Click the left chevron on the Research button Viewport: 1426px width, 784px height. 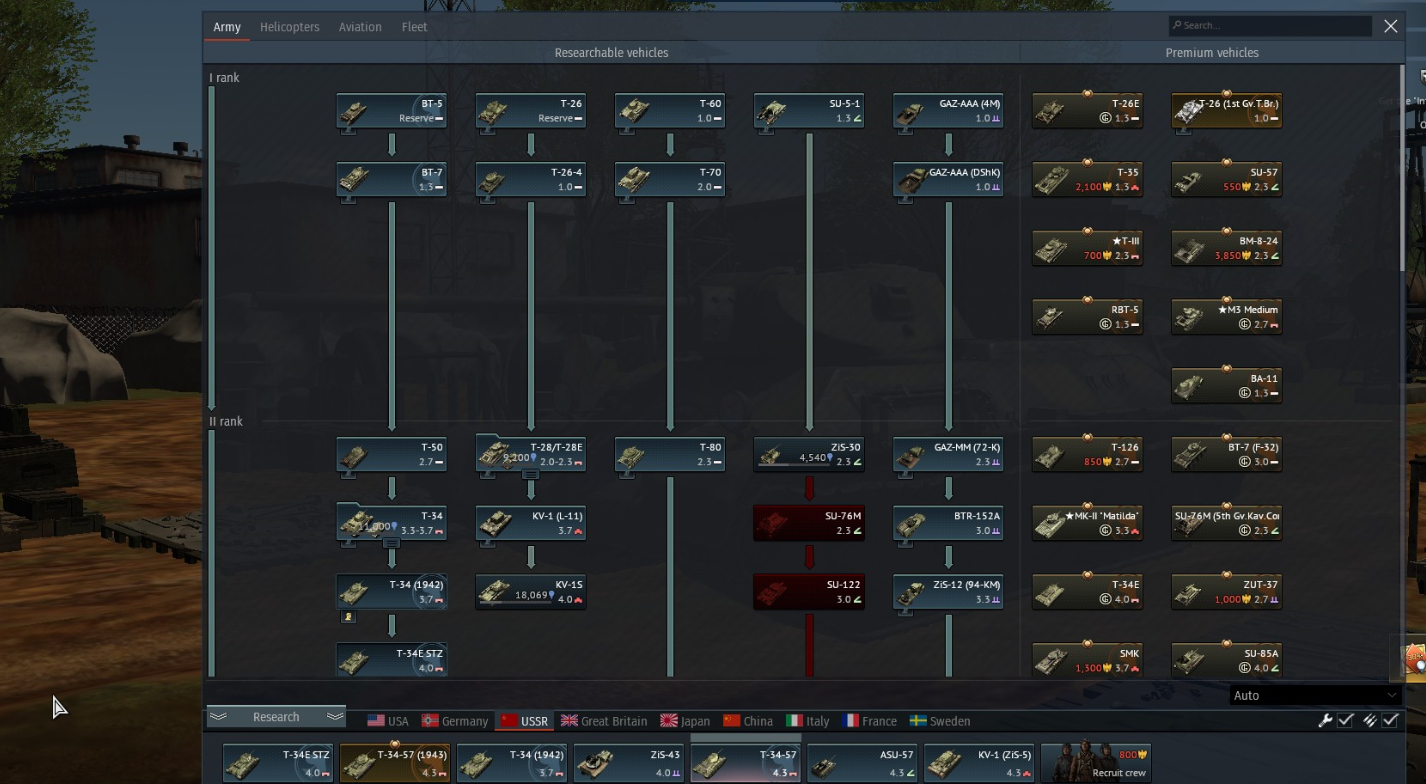(x=218, y=717)
